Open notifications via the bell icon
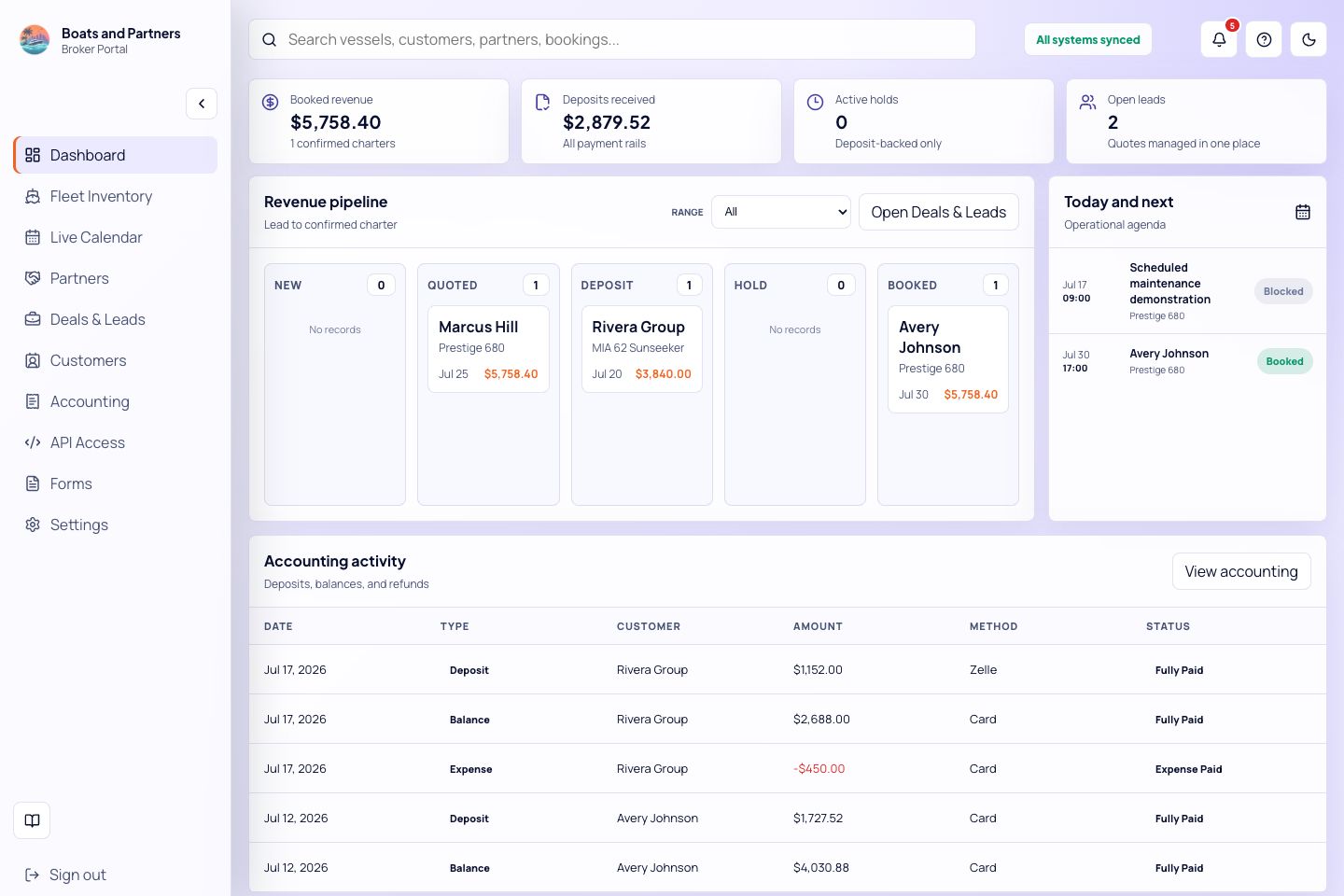The height and width of the screenshot is (896, 1344). 1219,39
